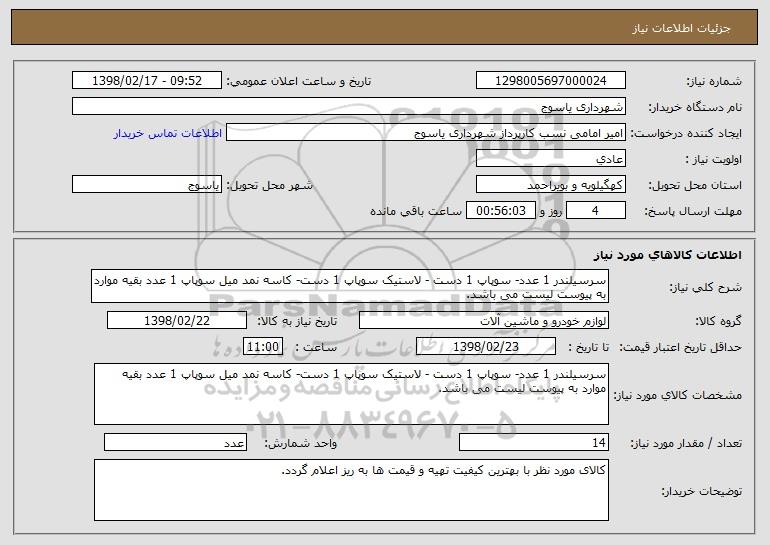The height and width of the screenshot is (545, 770).
Task: Click the delivery province field کهگیلویه و بویراحمد
Action: [550, 184]
